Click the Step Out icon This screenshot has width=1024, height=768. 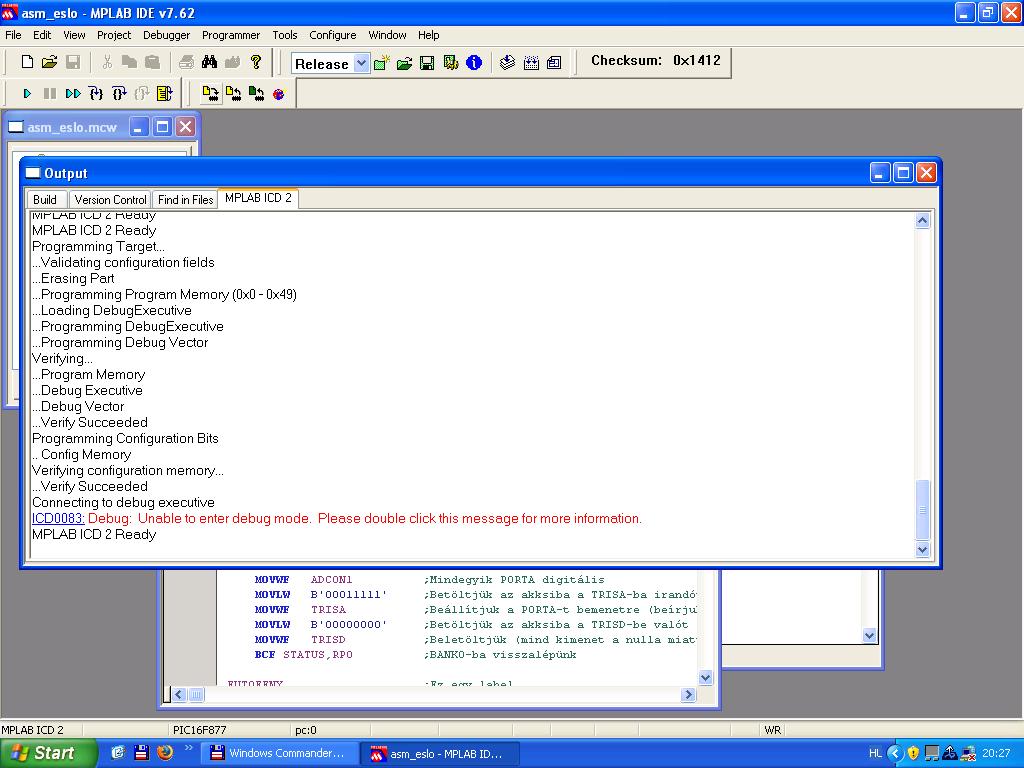click(x=142, y=94)
